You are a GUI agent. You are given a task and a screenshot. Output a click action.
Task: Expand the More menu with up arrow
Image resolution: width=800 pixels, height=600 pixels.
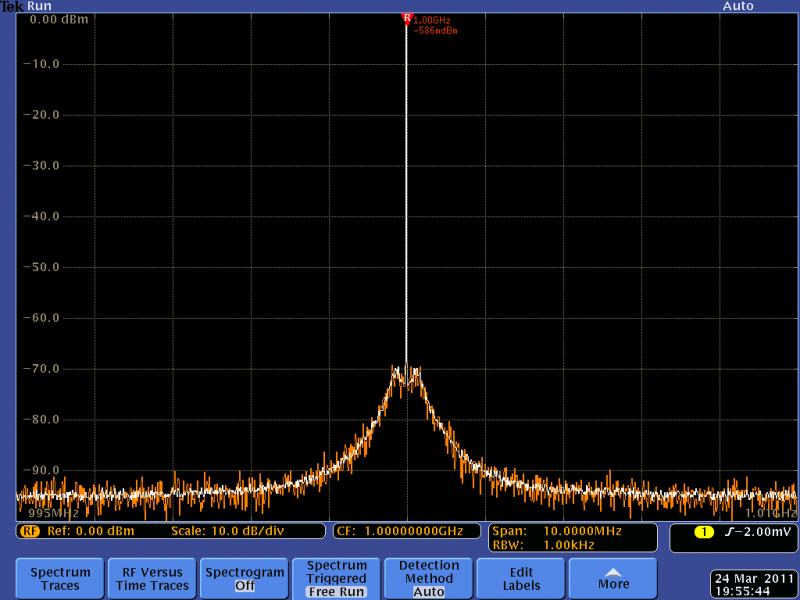tap(613, 579)
